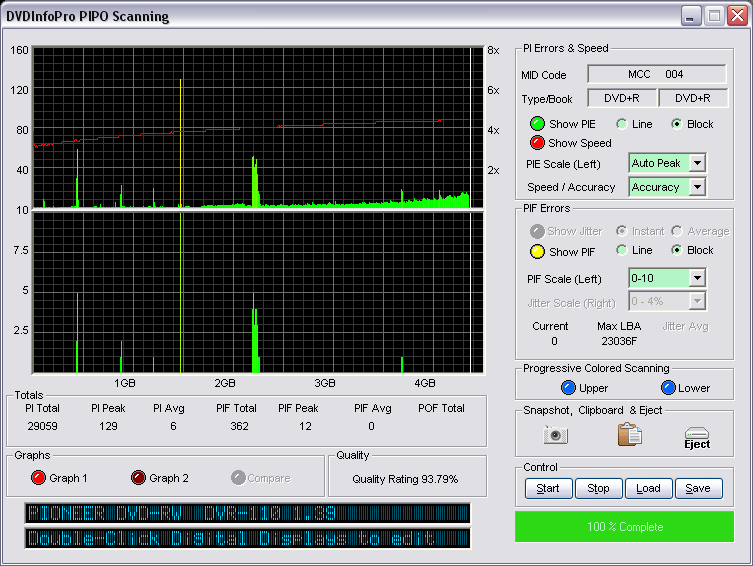Select Block mode for PIE display
The width and height of the screenshot is (753, 566).
(x=677, y=124)
